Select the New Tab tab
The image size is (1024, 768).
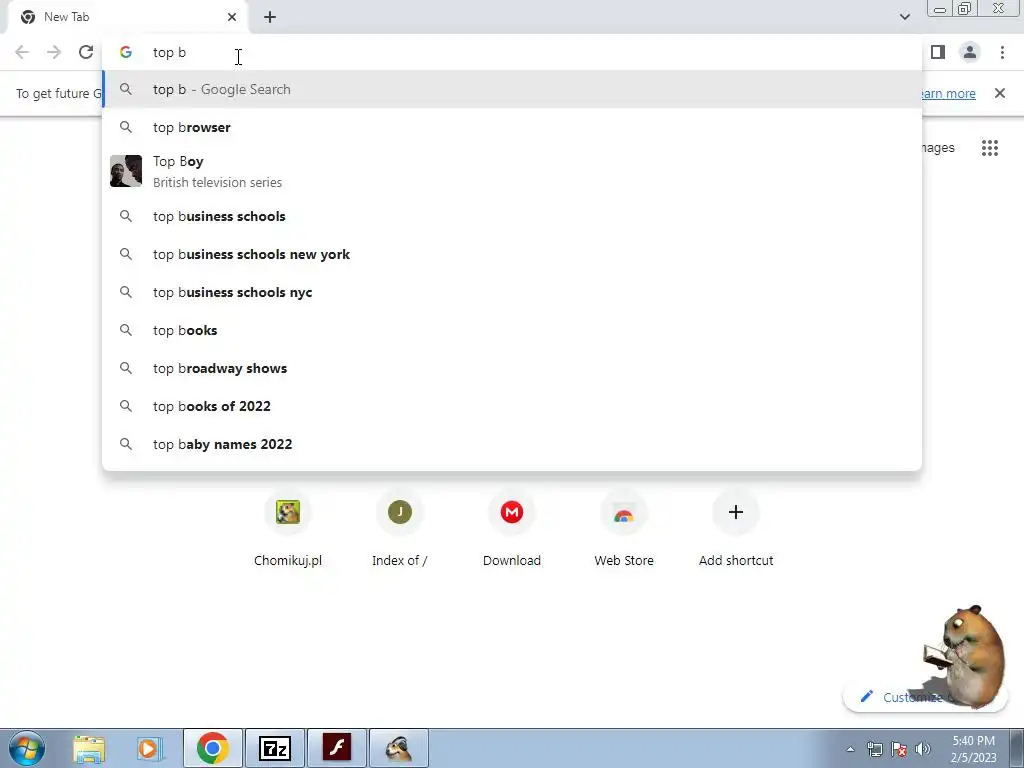click(x=127, y=17)
